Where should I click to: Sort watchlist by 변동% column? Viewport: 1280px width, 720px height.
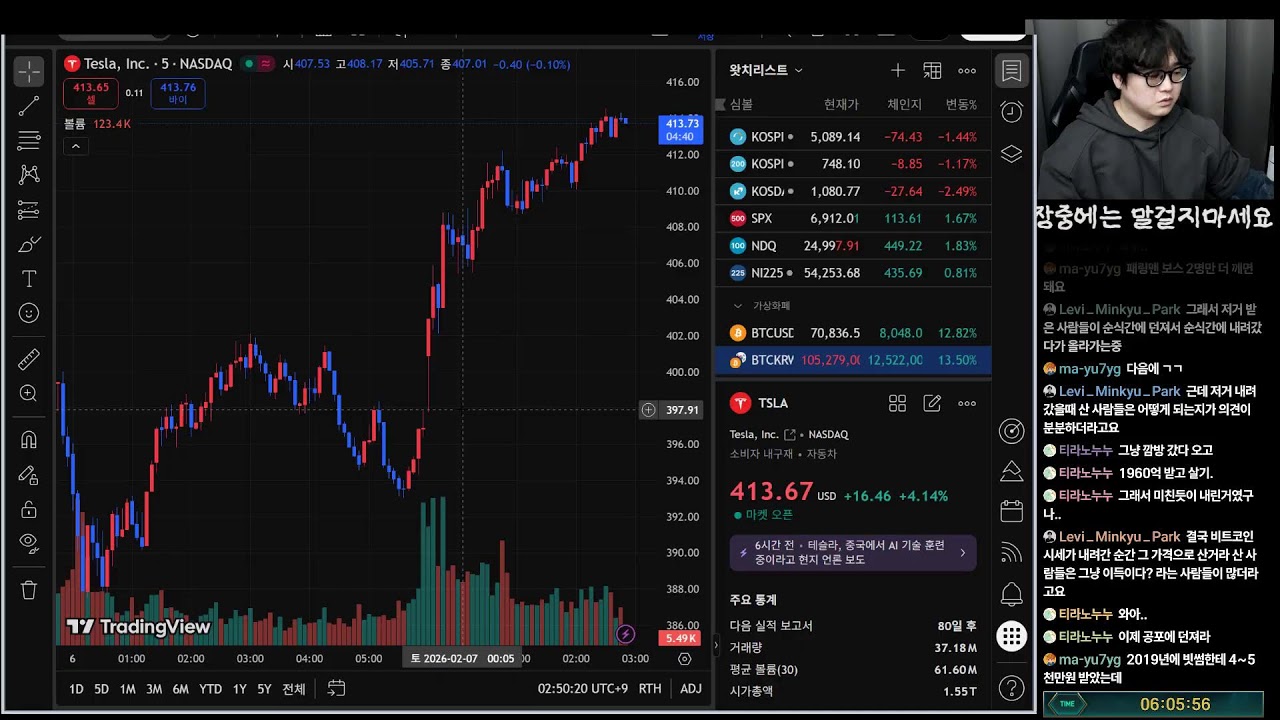(x=961, y=105)
